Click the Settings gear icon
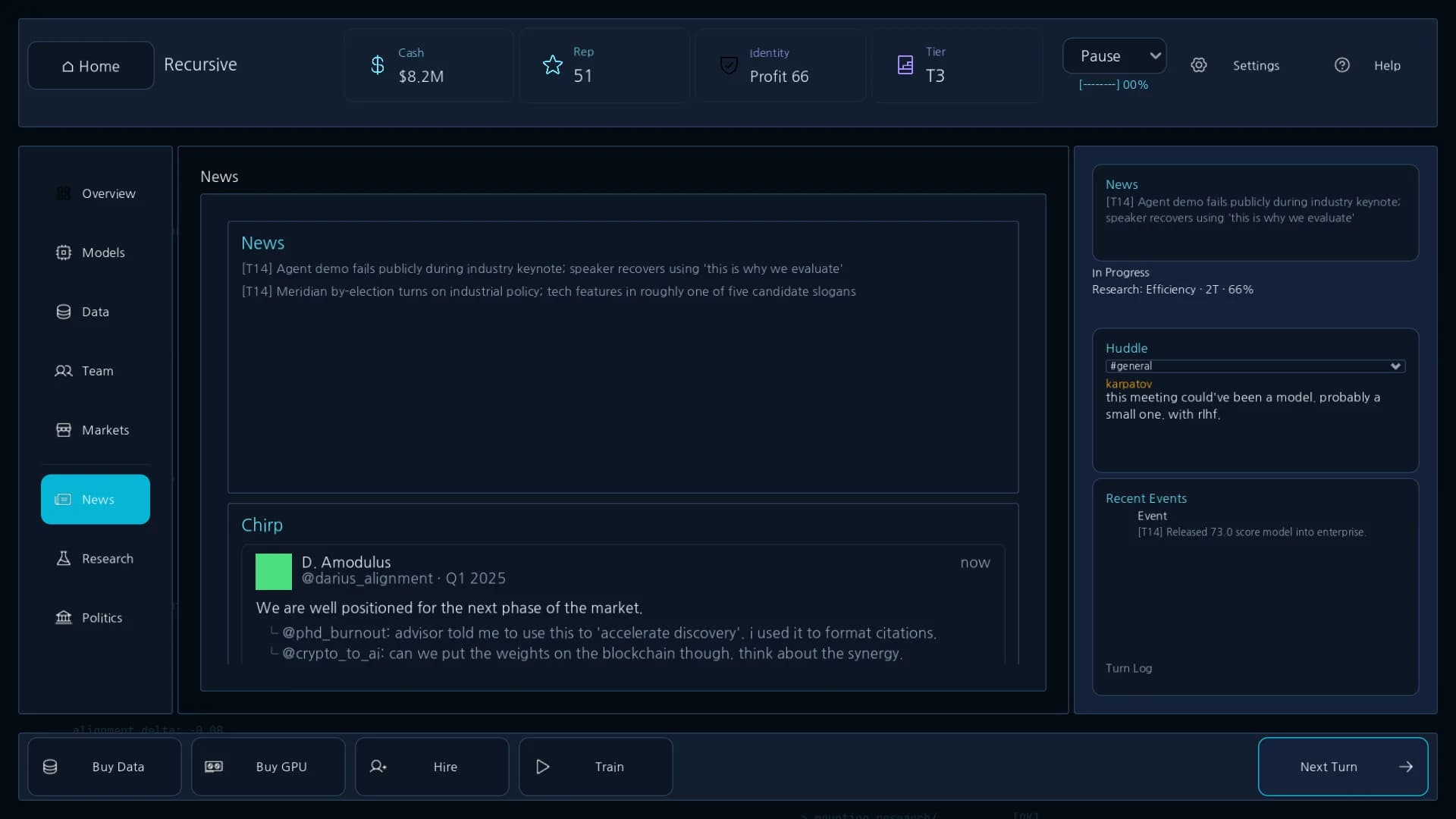This screenshot has width=1456, height=819. 1199,65
